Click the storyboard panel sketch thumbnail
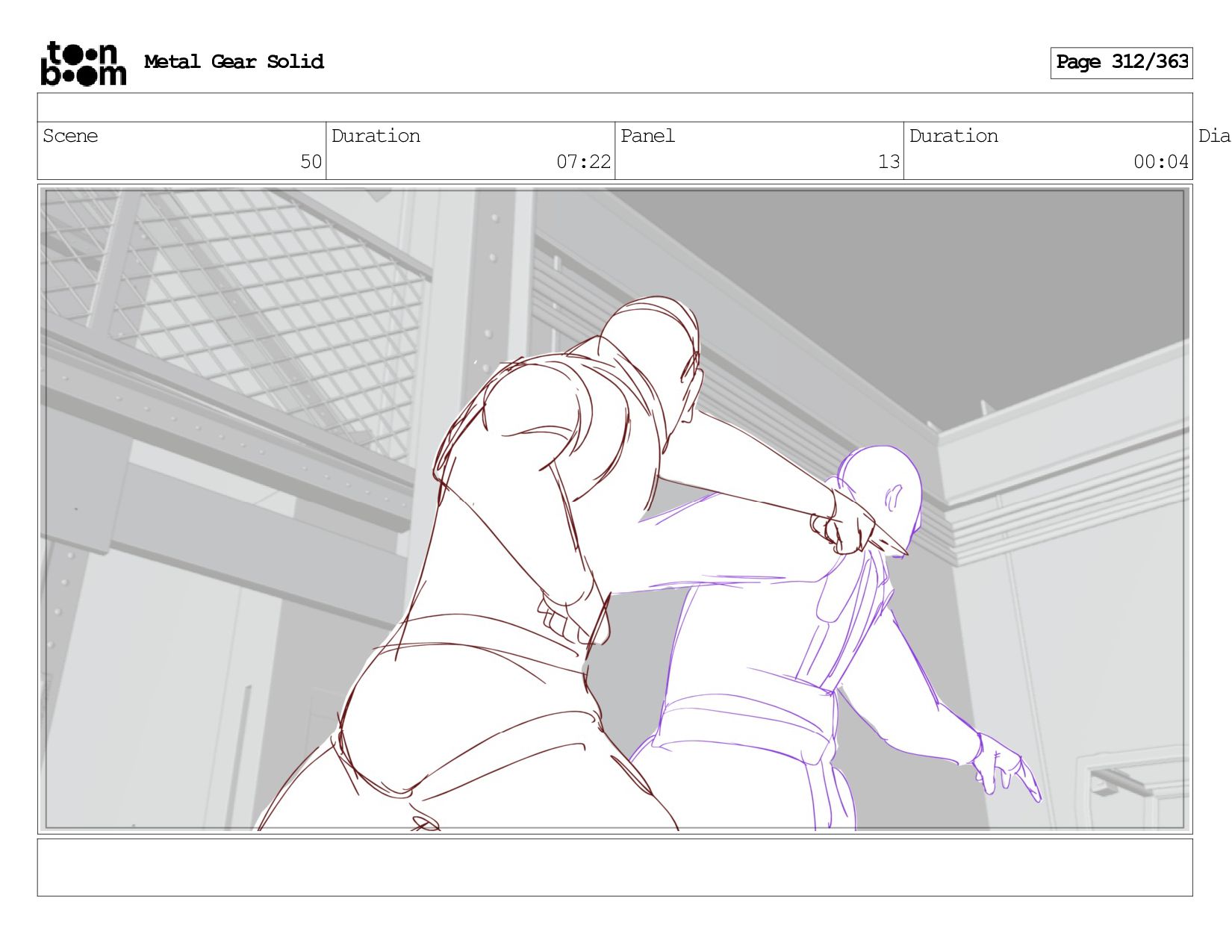The width and height of the screenshot is (1232, 952). [615, 509]
